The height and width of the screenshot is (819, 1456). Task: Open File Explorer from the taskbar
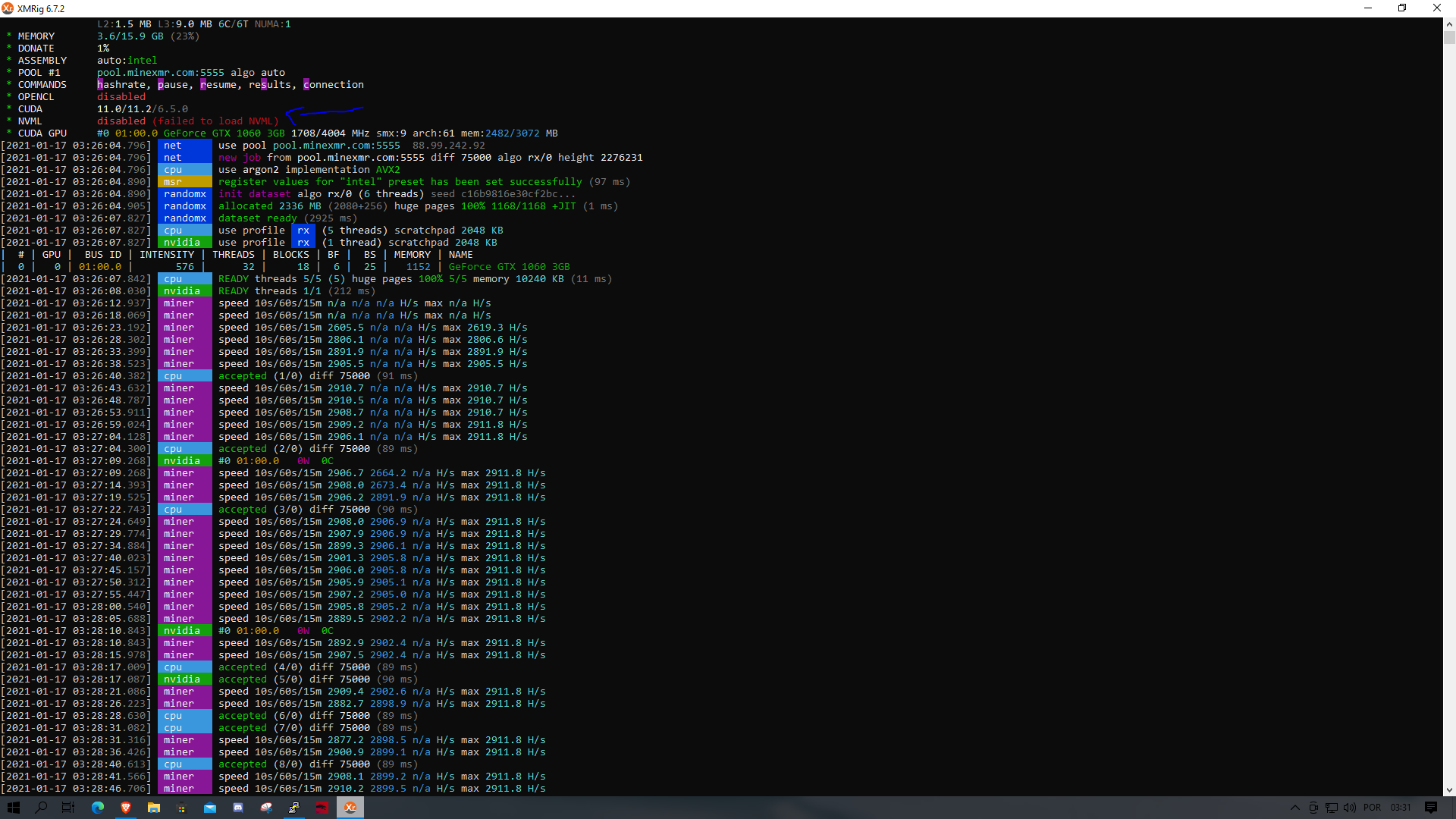click(x=154, y=808)
